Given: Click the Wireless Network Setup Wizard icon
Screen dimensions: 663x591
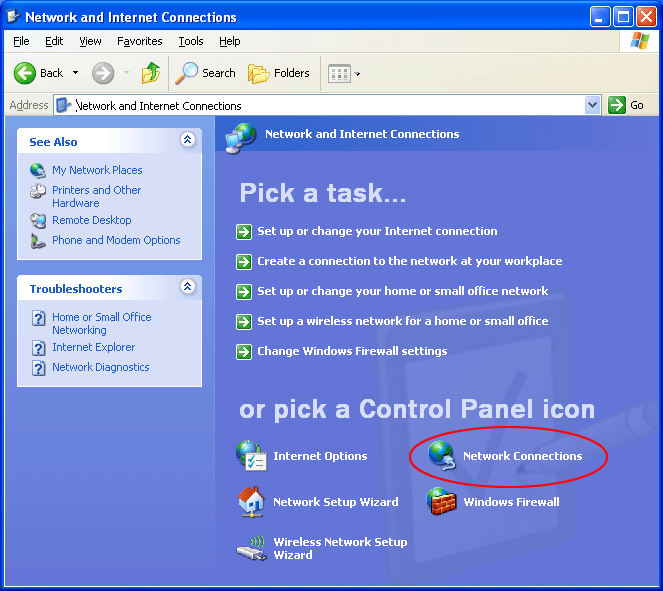Looking at the screenshot, I should click(251, 548).
